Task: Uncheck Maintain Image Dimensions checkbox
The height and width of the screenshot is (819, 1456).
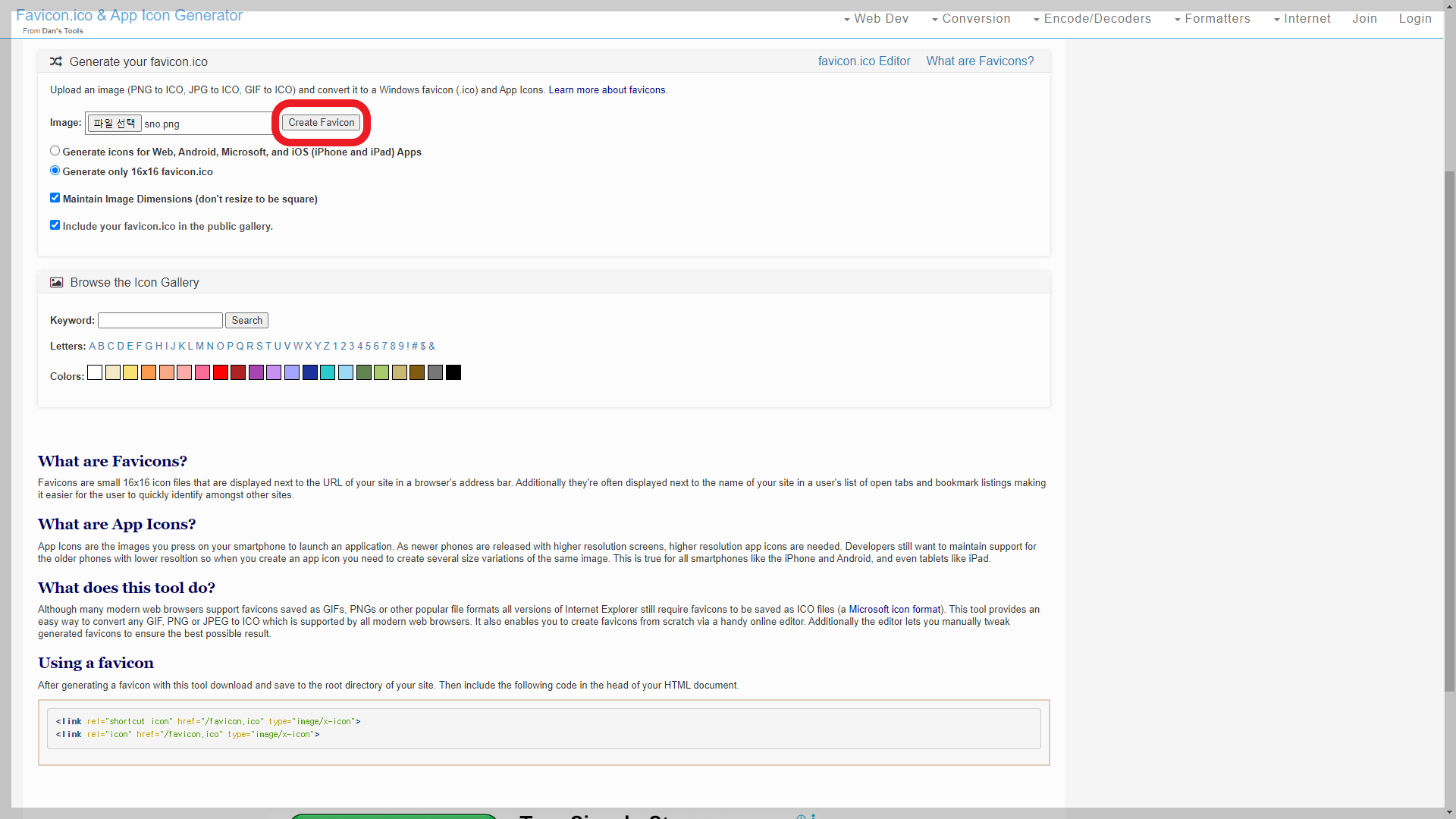Action: 55,198
